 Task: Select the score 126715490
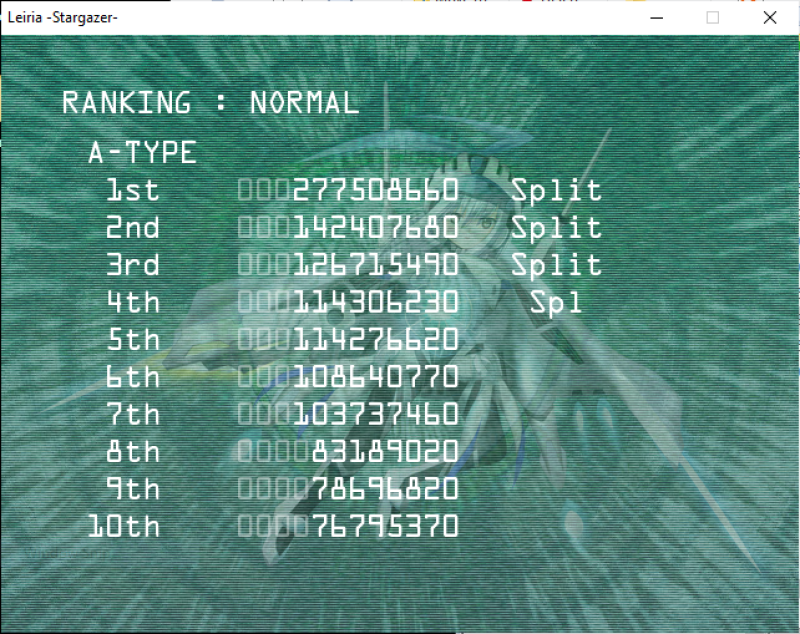[376, 265]
